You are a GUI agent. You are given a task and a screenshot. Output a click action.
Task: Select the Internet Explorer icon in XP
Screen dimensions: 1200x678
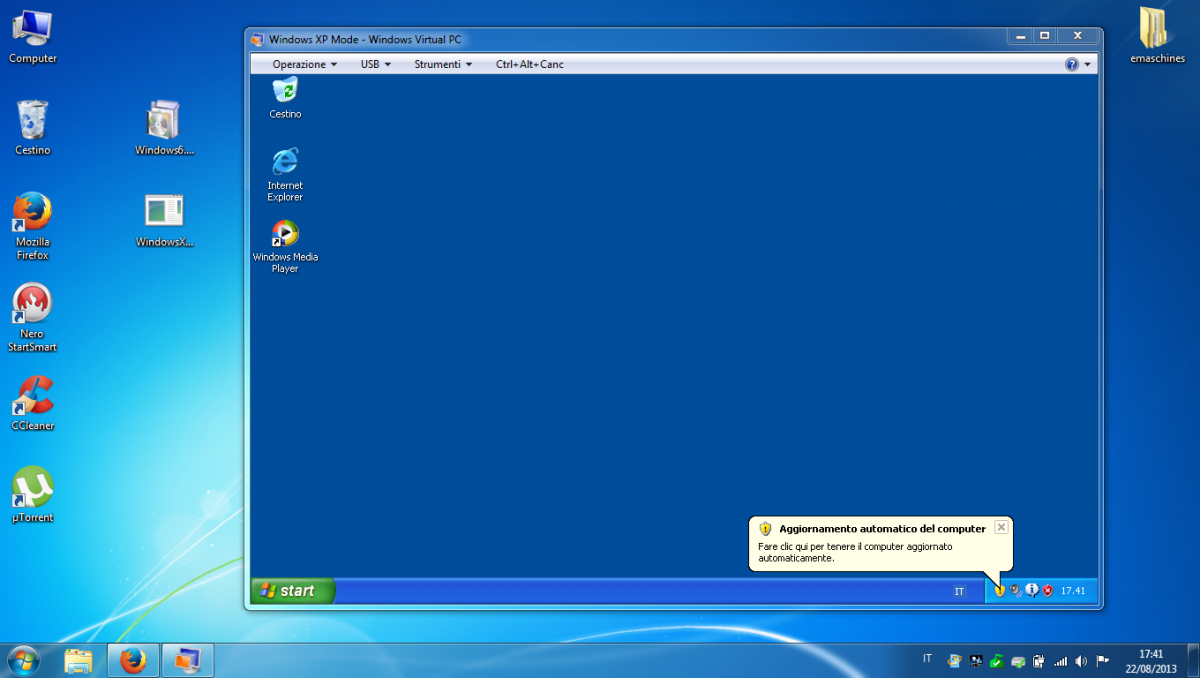click(x=285, y=174)
